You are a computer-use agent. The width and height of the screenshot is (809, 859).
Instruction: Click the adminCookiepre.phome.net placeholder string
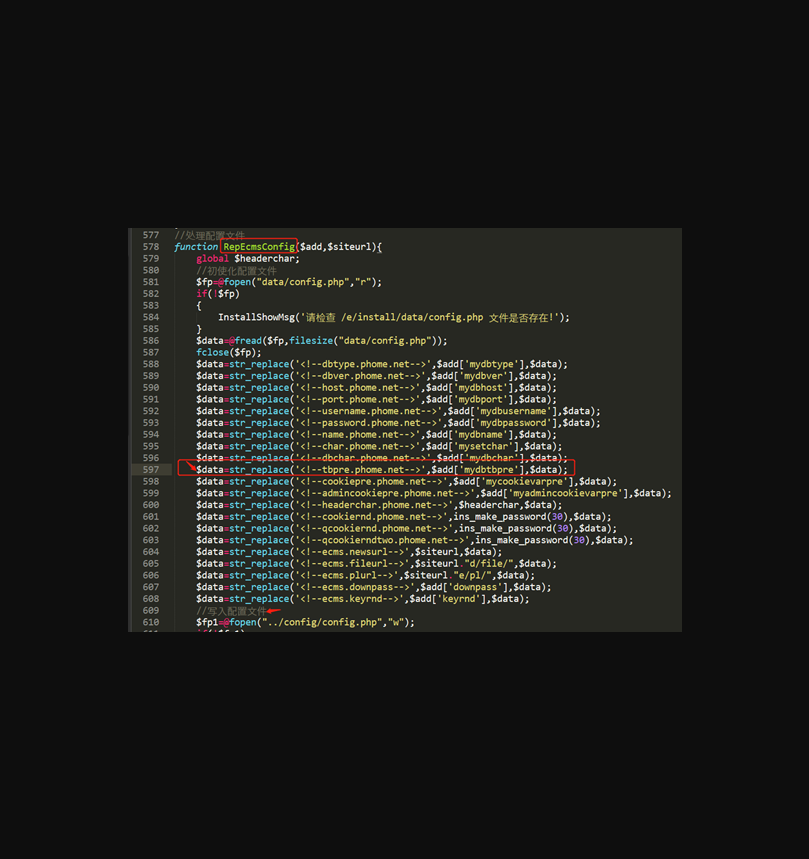378,493
